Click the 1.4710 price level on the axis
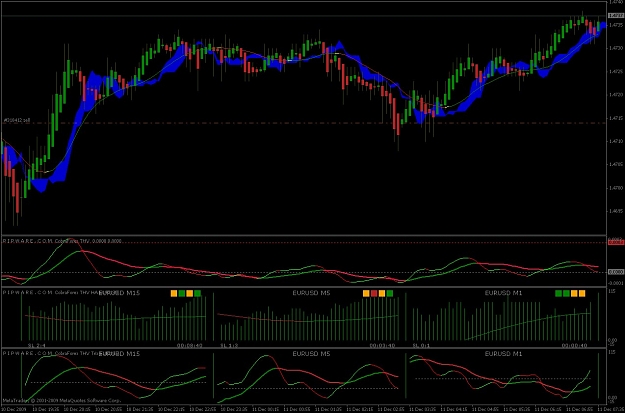 (x=615, y=141)
